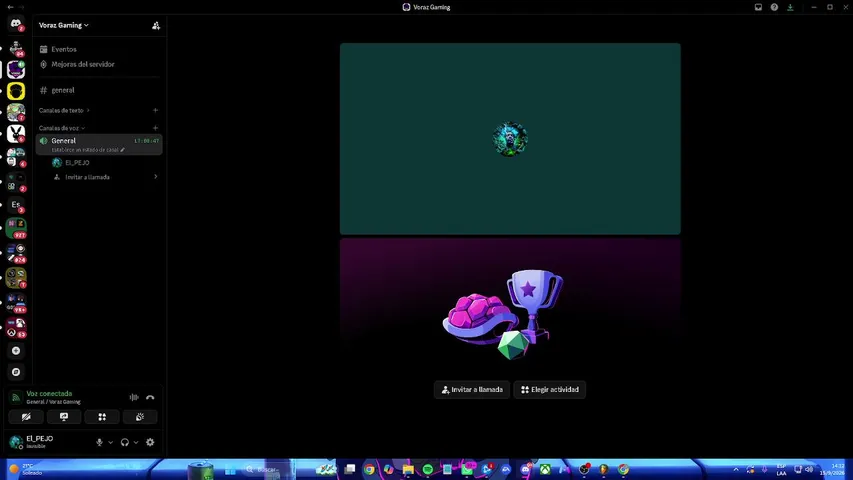The height and width of the screenshot is (480, 853).
Task: Open server folder with 927 badge
Action: coord(16,229)
